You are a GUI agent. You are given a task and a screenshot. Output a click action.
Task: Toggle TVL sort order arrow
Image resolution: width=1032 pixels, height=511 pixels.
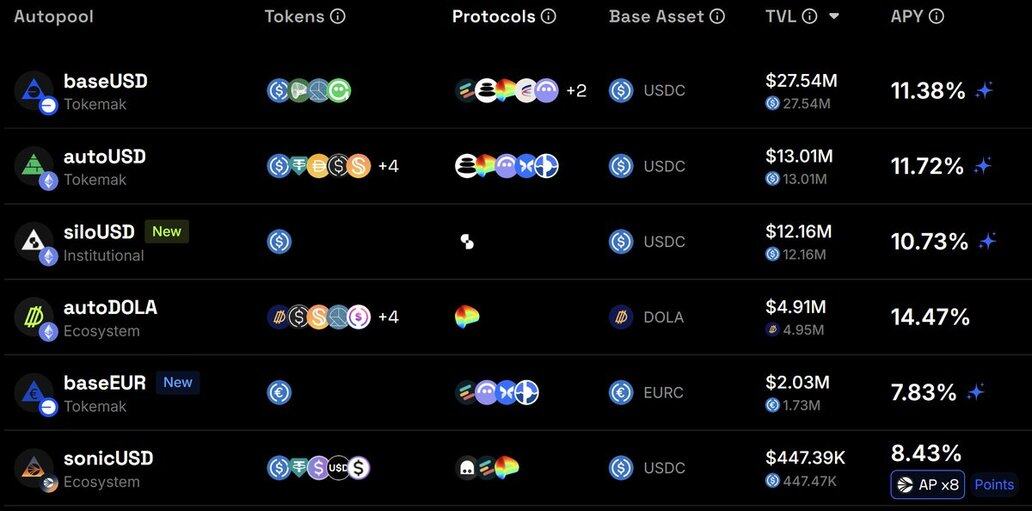point(834,16)
